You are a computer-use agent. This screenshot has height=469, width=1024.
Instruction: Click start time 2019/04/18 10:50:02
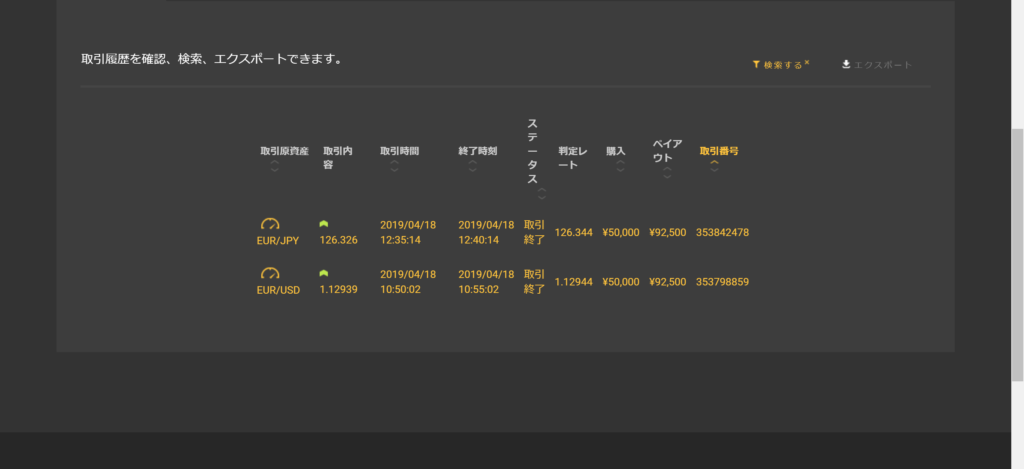pos(408,282)
